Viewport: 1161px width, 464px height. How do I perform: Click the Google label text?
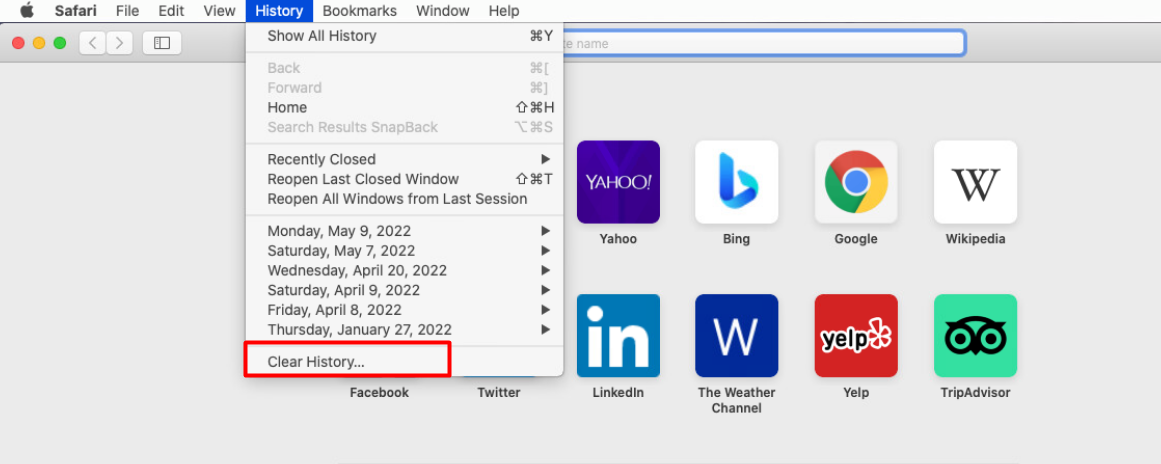point(856,239)
